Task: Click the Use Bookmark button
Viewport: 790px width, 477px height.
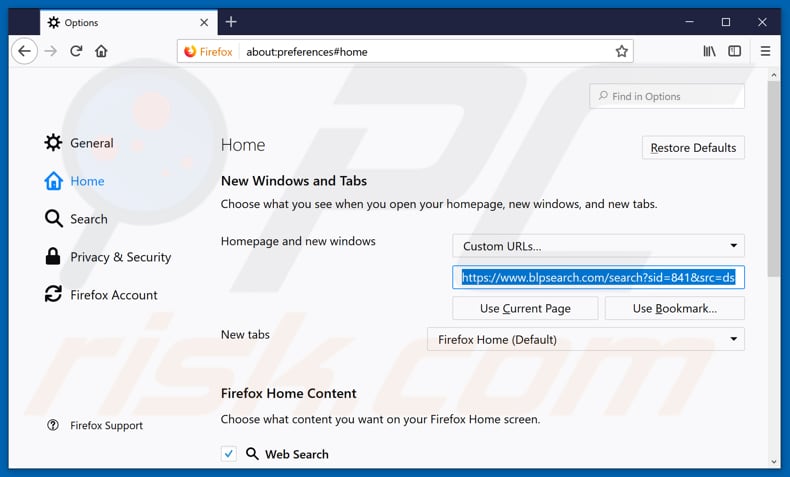Action: click(675, 308)
